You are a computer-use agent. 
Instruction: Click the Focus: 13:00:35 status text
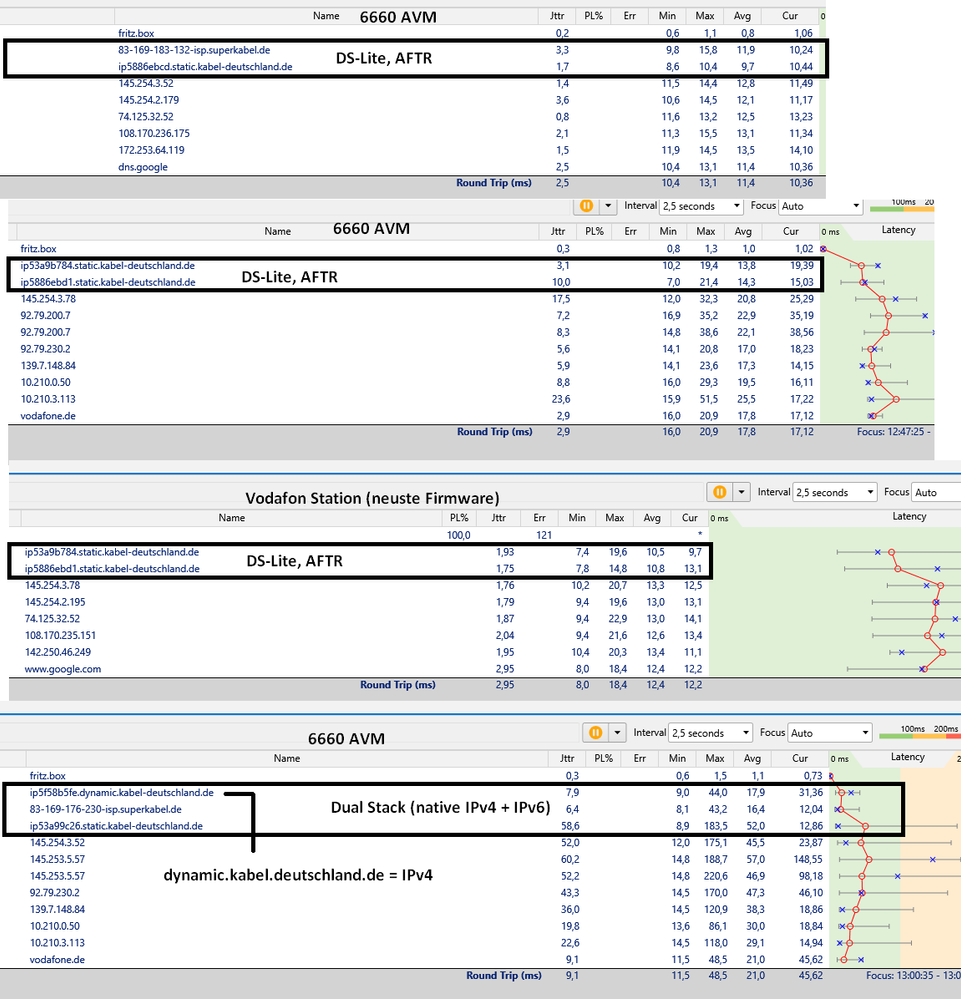pyautogui.click(x=913, y=975)
